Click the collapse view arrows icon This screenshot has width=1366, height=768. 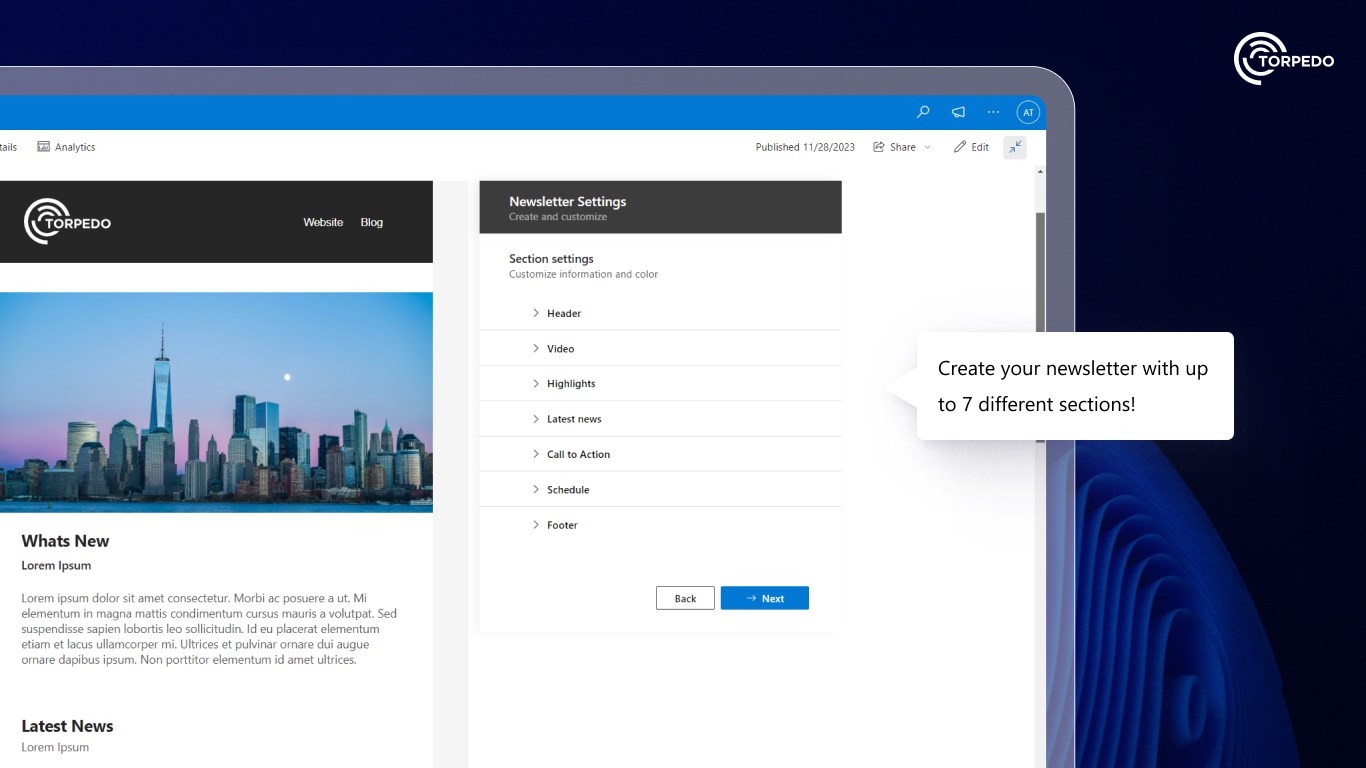tap(1015, 147)
